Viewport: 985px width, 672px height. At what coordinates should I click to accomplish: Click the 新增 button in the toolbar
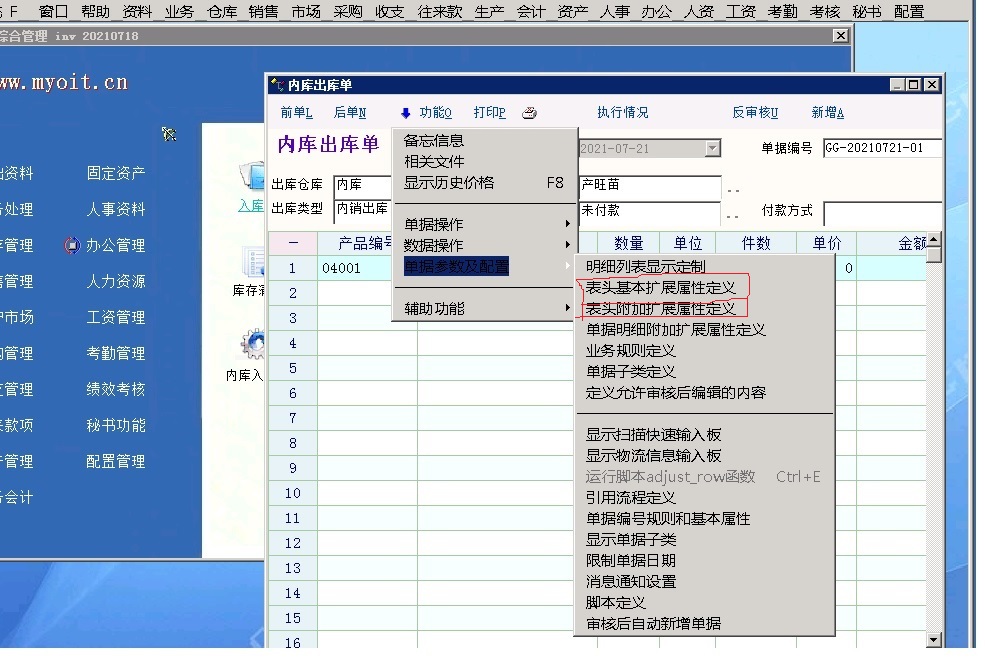tap(828, 113)
